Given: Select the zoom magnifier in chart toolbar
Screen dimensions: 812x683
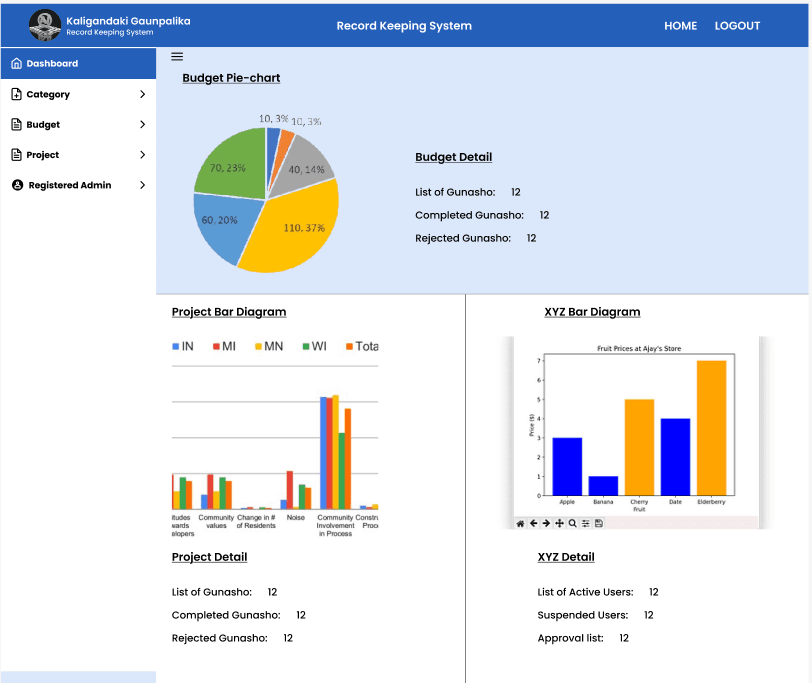Looking at the screenshot, I should tap(572, 523).
